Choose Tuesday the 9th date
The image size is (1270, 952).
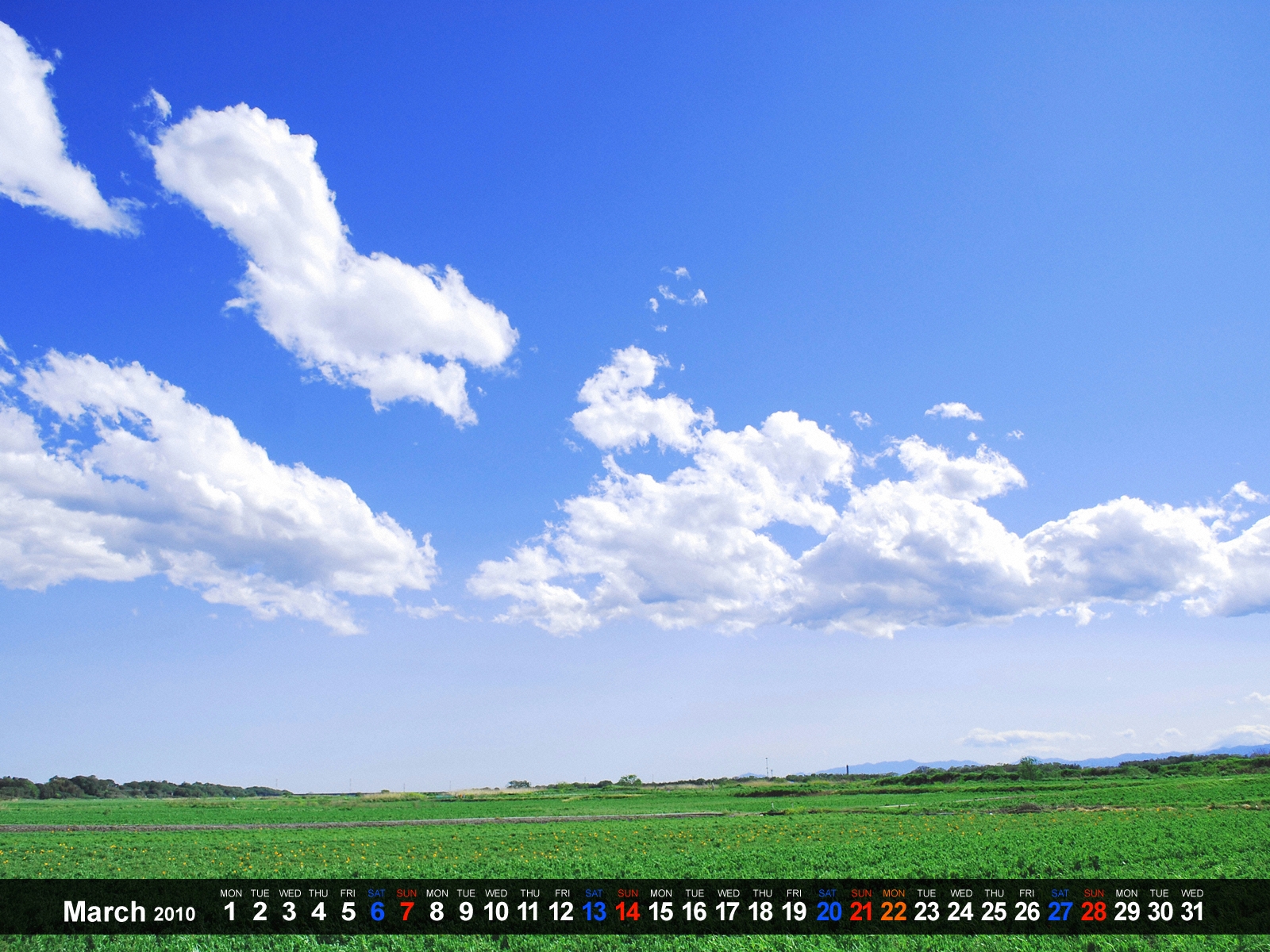[x=466, y=912]
